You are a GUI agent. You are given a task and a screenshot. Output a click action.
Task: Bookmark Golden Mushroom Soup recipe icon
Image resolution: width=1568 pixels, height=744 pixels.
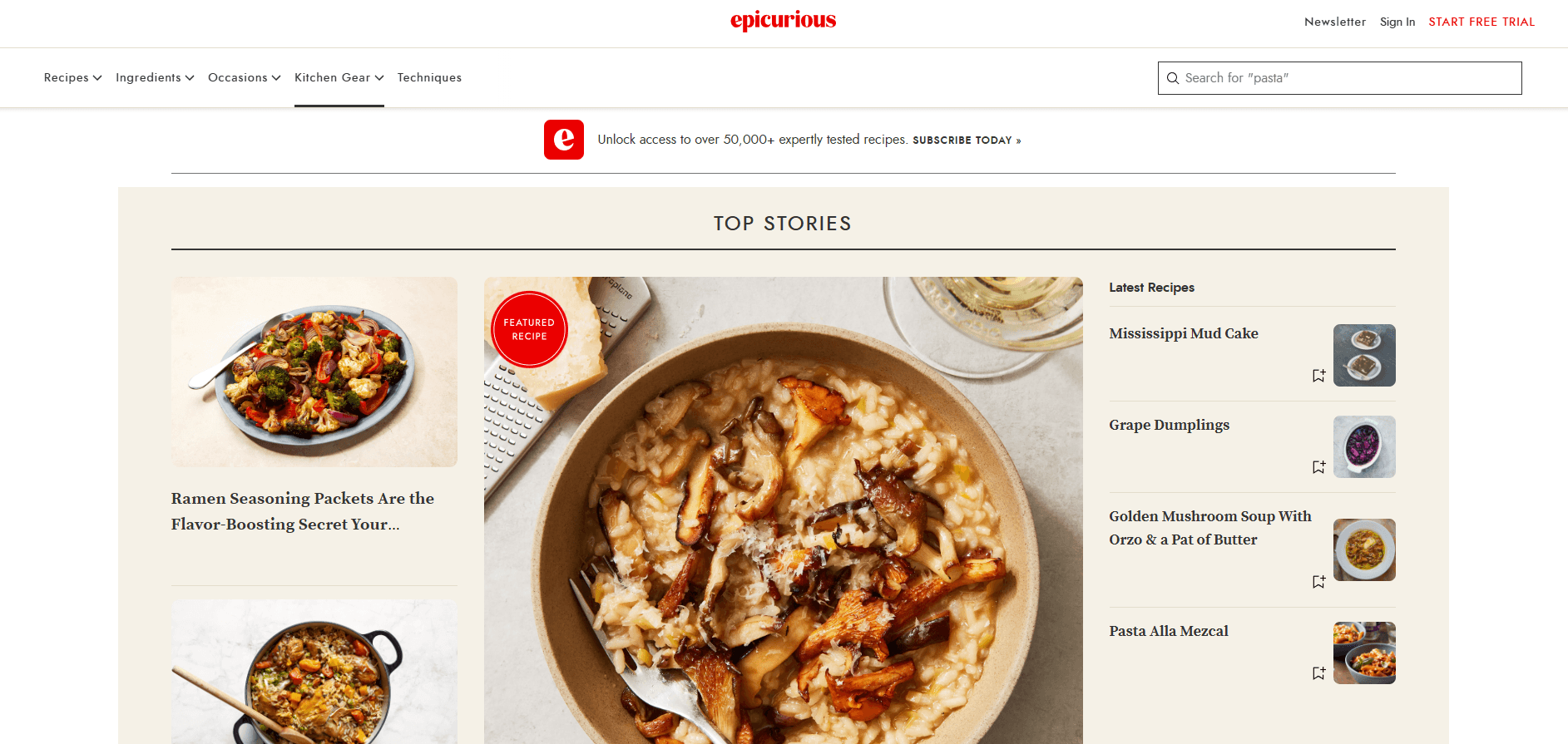coord(1318,582)
